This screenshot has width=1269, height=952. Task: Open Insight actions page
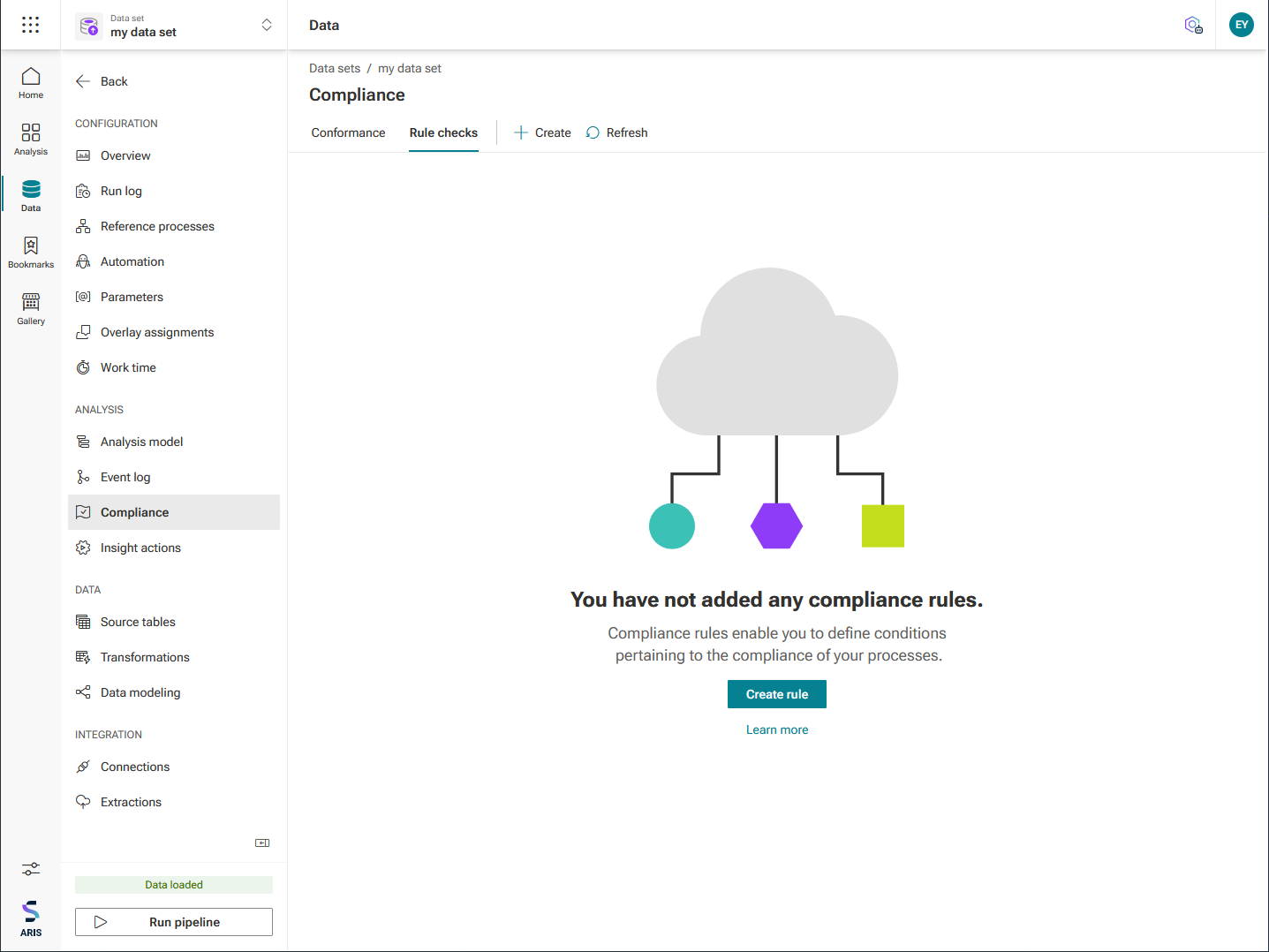[x=174, y=548]
